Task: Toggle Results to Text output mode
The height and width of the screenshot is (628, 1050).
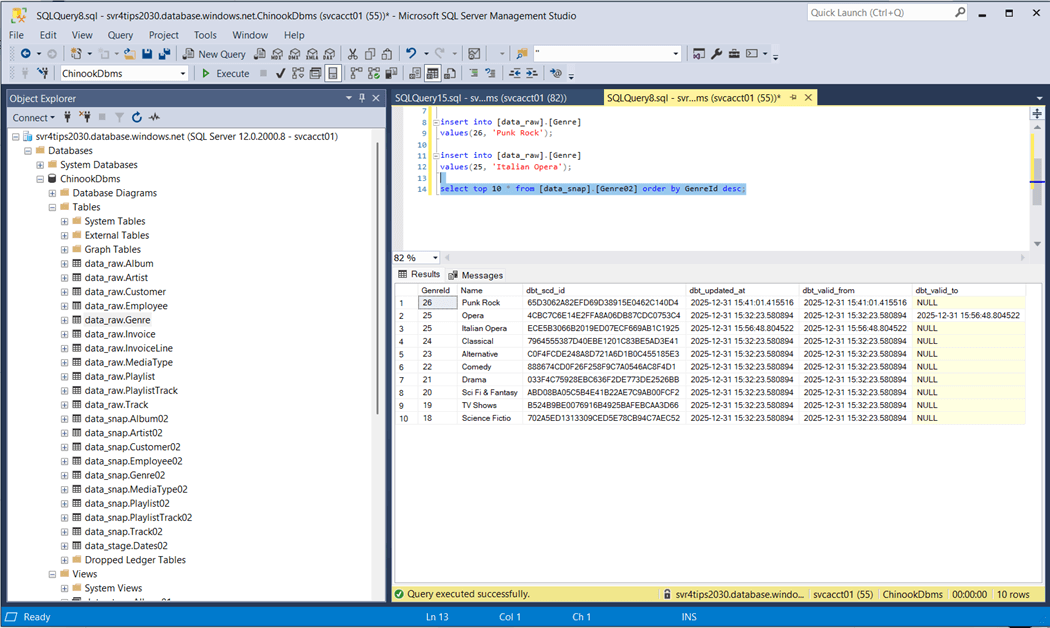Action: [415, 73]
